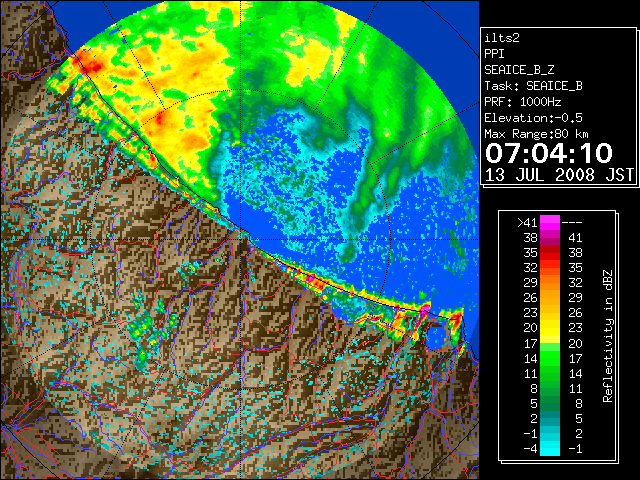This screenshot has width=640, height=480.
Task: Click the Elevation:-0.5 line
Action: click(x=533, y=118)
